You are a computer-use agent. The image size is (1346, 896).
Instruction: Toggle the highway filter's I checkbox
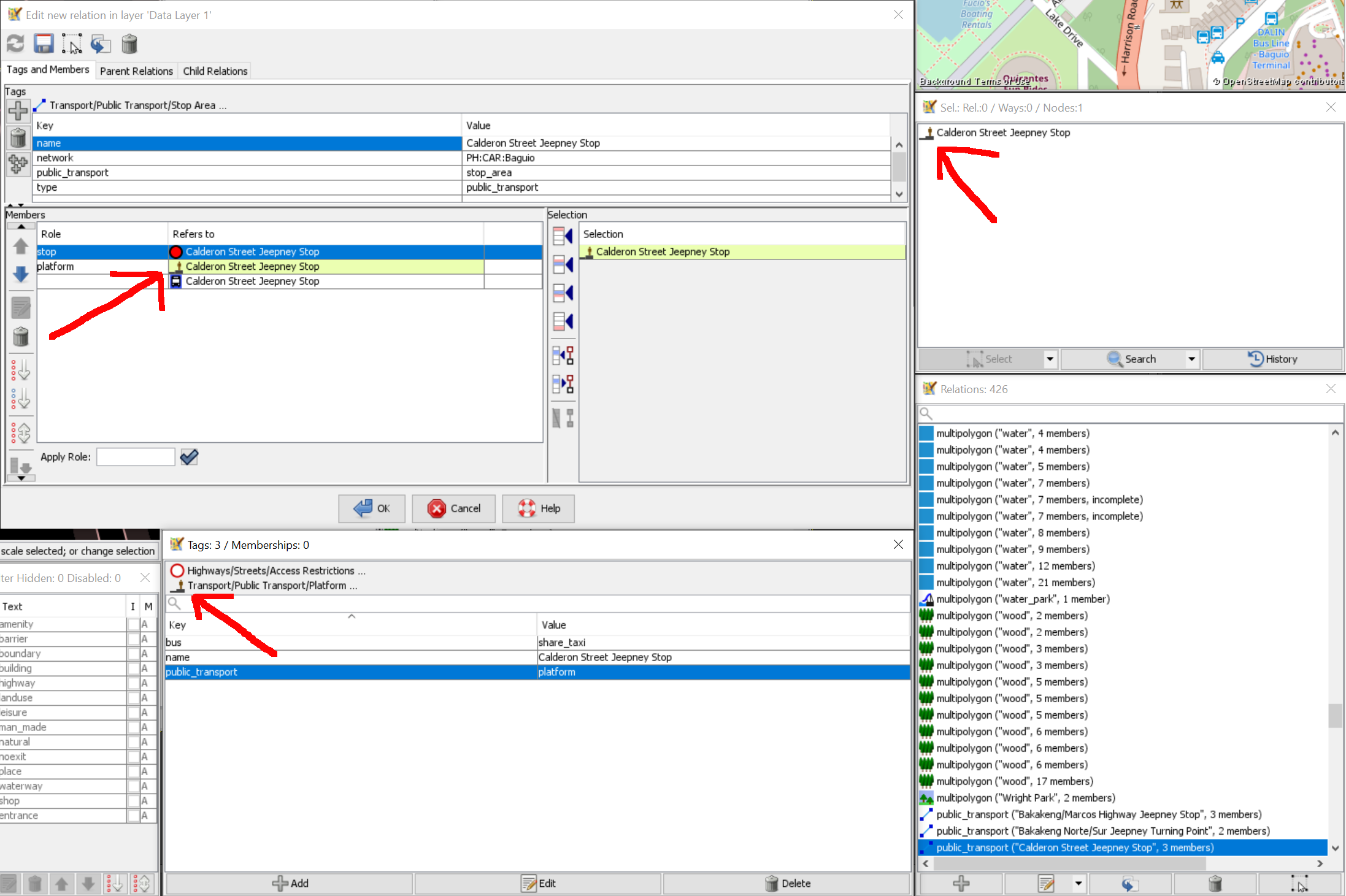133,683
